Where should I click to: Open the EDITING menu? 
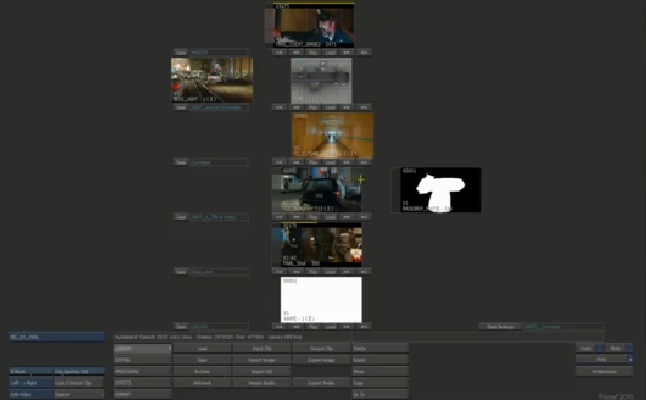[142, 360]
